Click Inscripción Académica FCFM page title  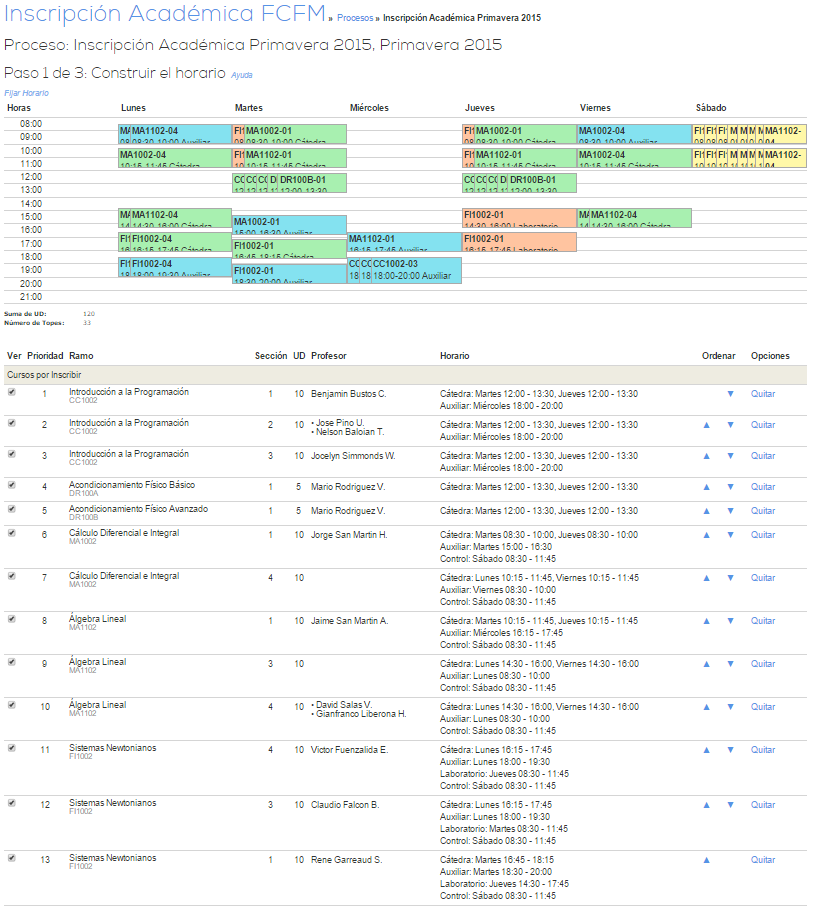pyautogui.click(x=164, y=14)
